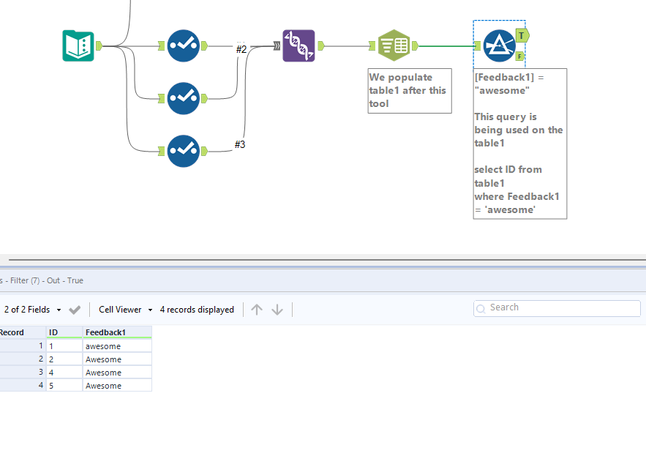Select the Select tool feeding connection #2

183,46
